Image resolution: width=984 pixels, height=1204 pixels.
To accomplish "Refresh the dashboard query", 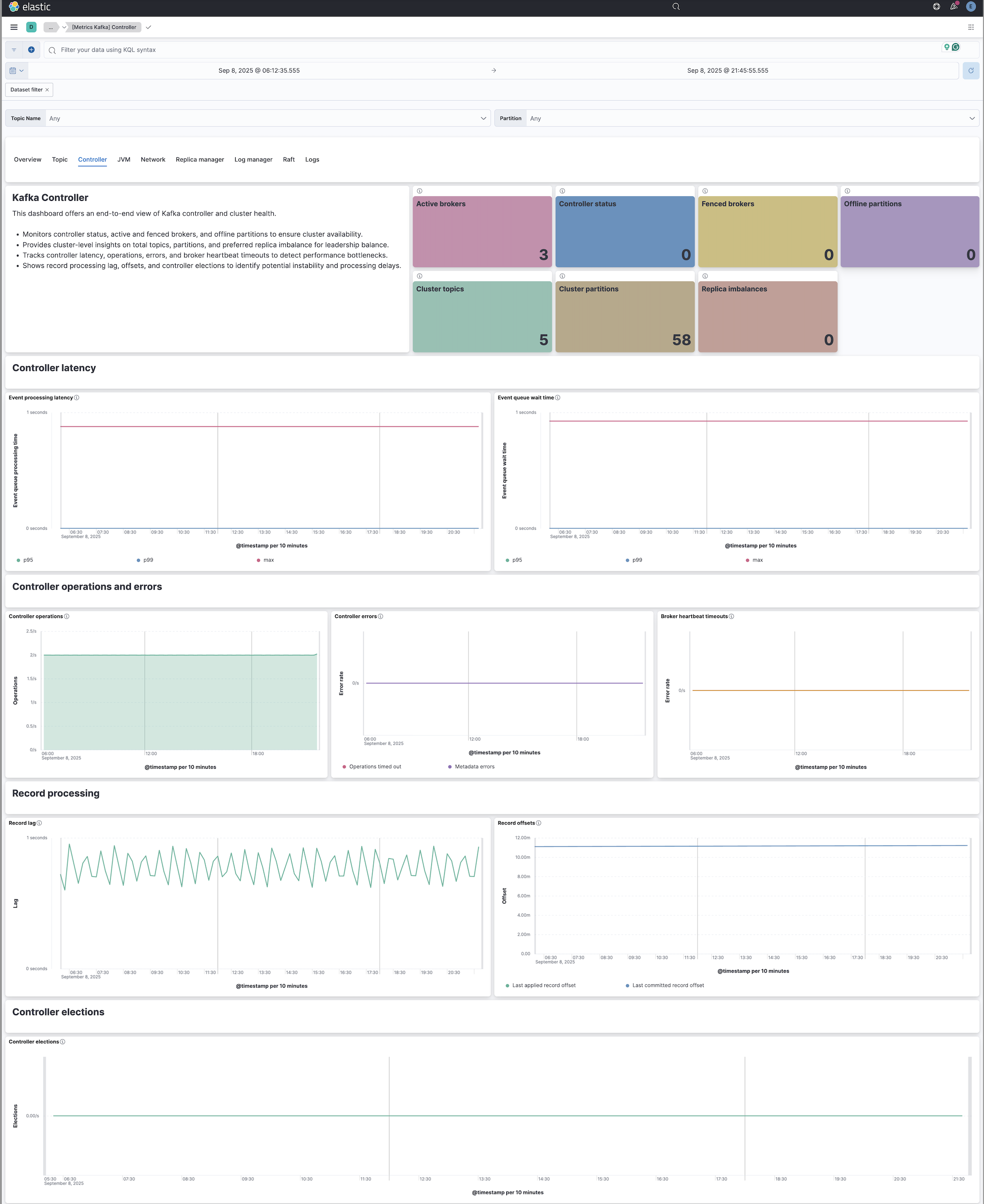I will coord(970,71).
